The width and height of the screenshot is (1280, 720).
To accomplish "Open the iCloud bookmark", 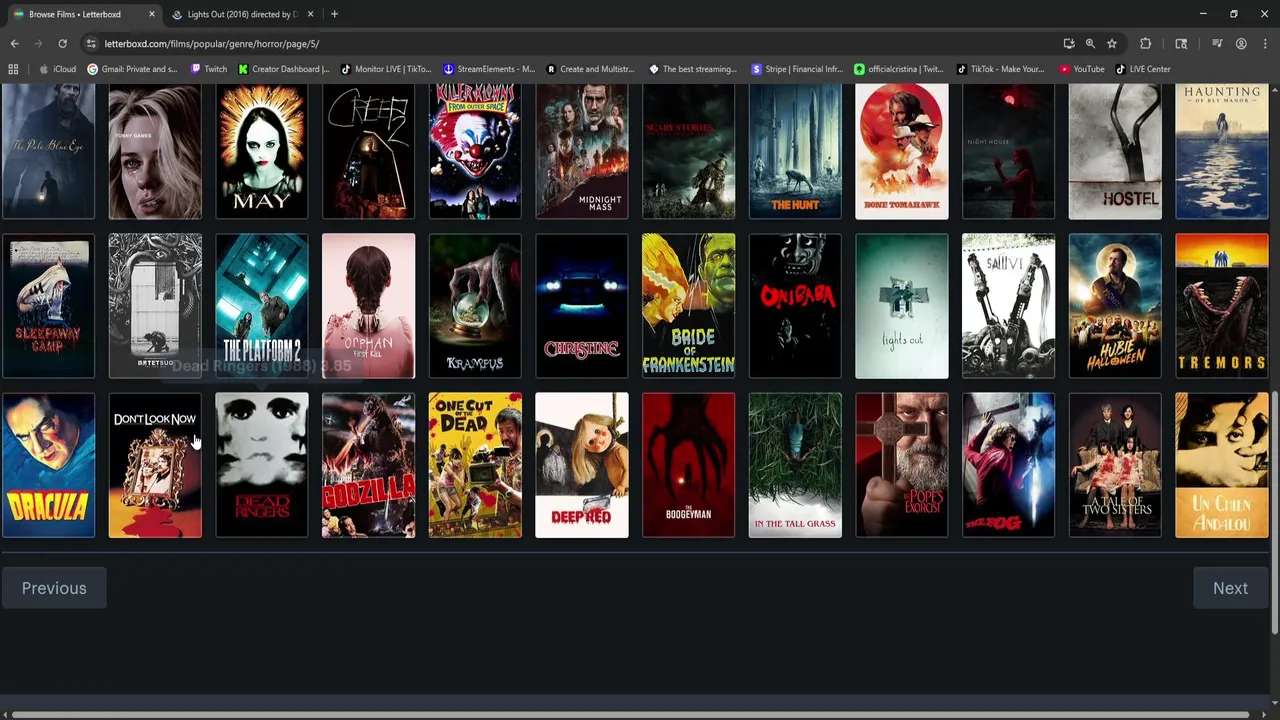I will [x=57, y=69].
